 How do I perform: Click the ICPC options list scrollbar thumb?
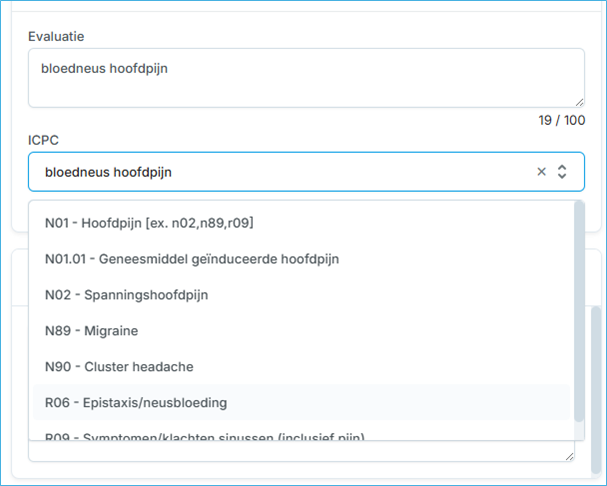[x=579, y=300]
